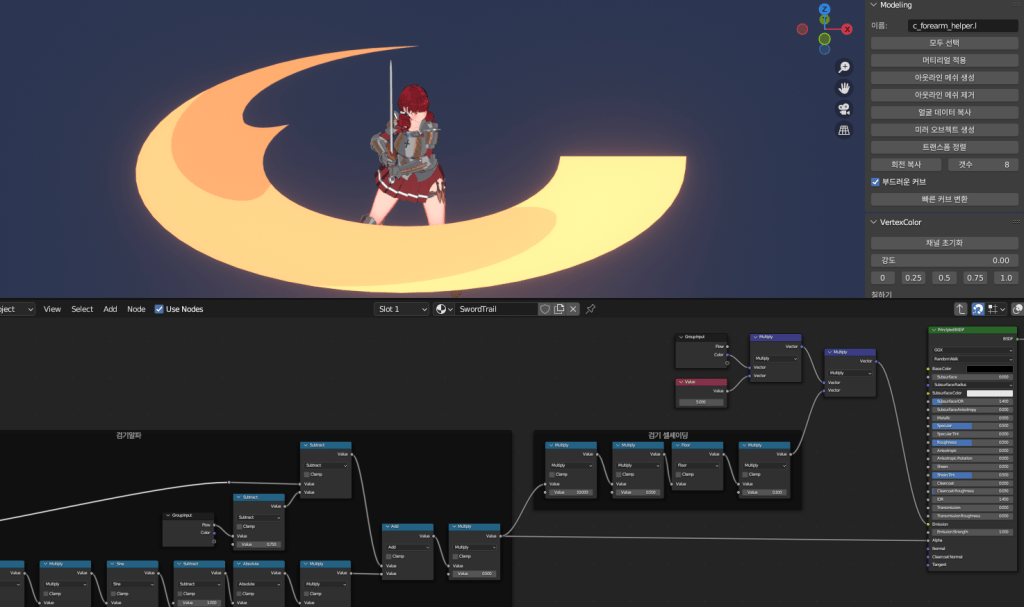Open the Select menu in node editor
The width and height of the screenshot is (1024, 607).
82,309
